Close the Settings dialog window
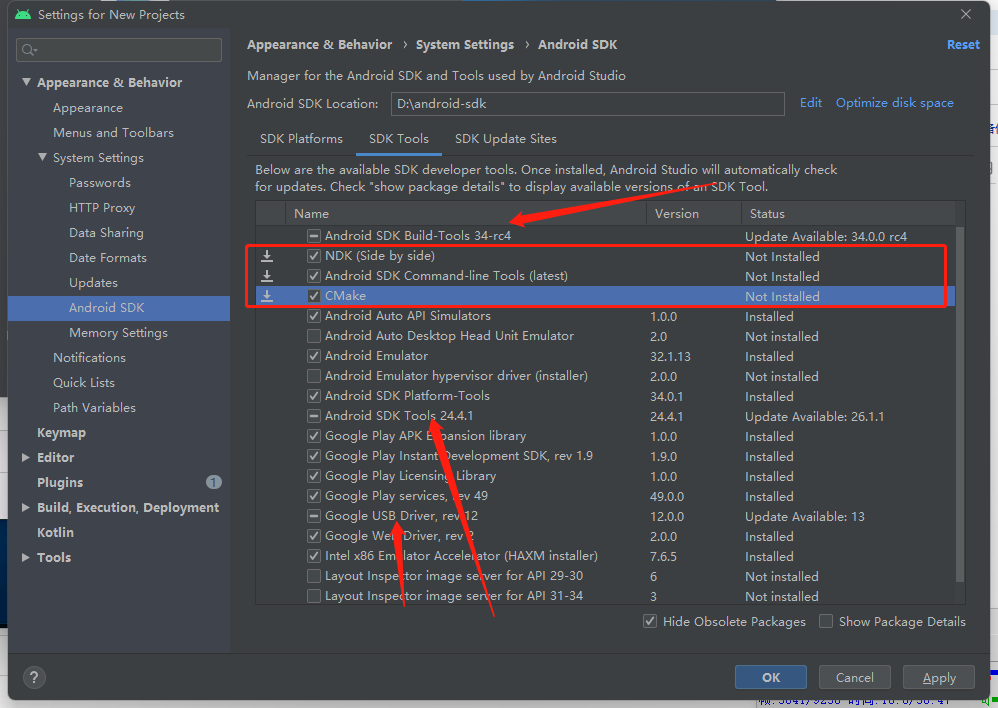Image resolution: width=998 pixels, height=708 pixels. (965, 15)
